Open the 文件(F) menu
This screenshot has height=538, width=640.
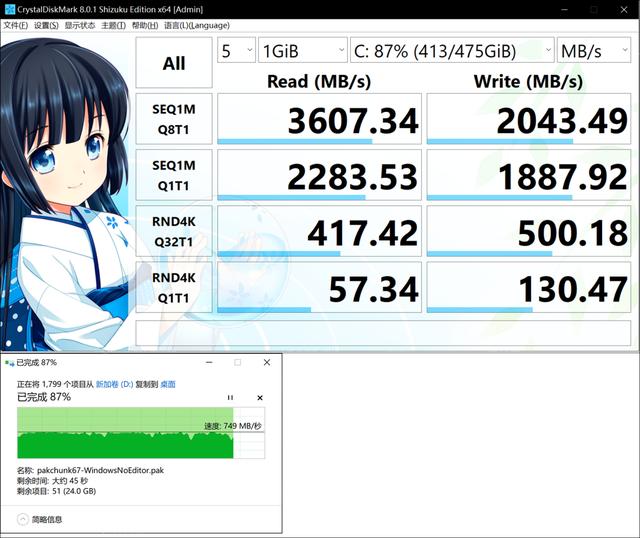coord(16,25)
